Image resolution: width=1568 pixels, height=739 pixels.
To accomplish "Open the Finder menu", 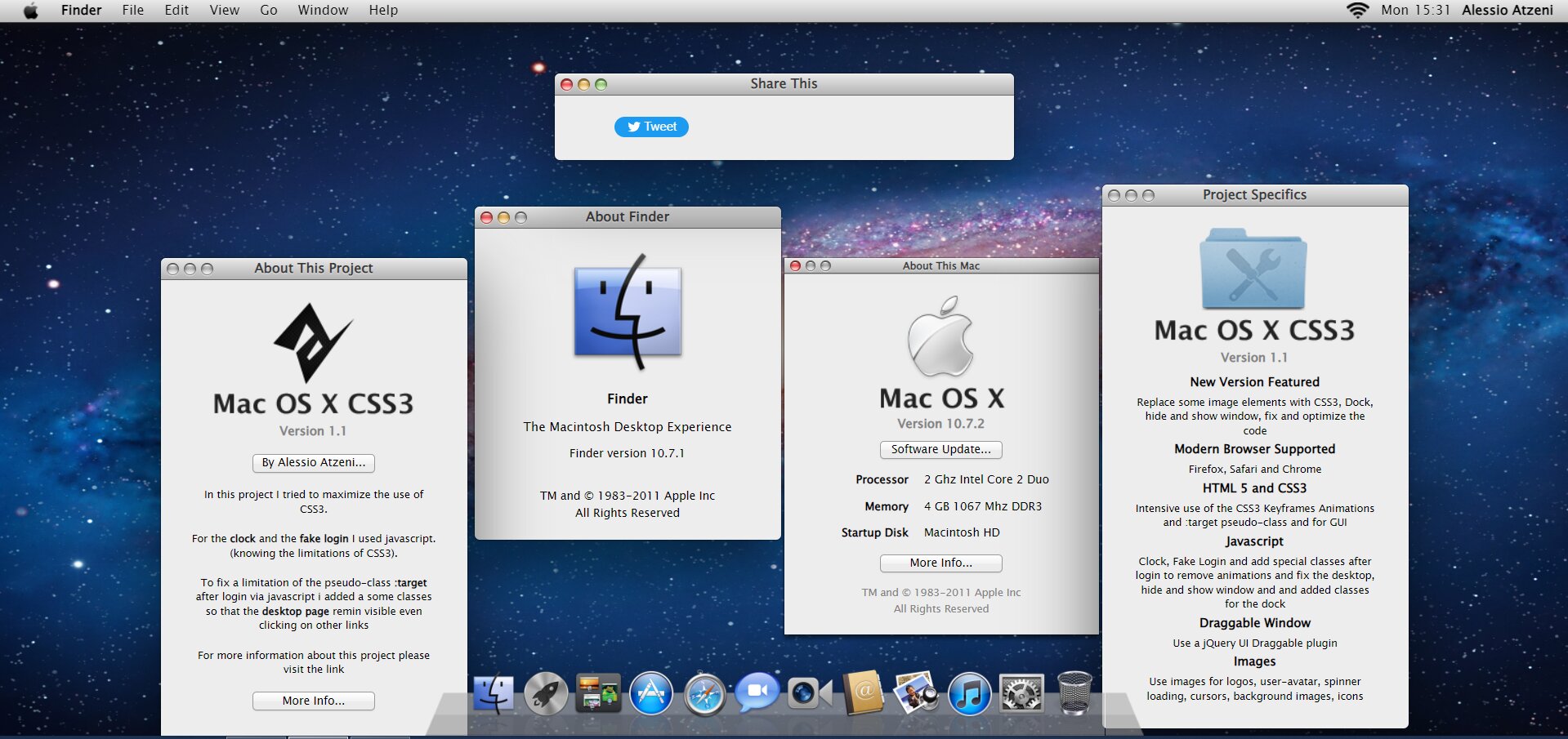I will coord(82,11).
